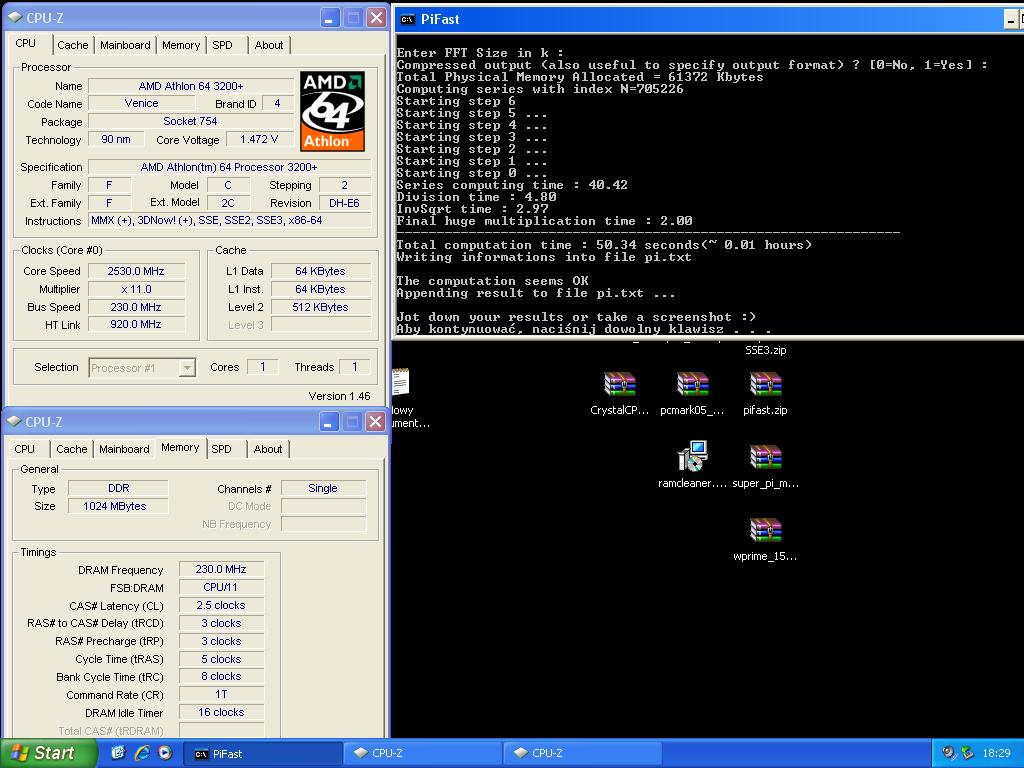The width and height of the screenshot is (1024, 768).
Task: Click the HT Link 920.0 MHz value
Action: [136, 324]
